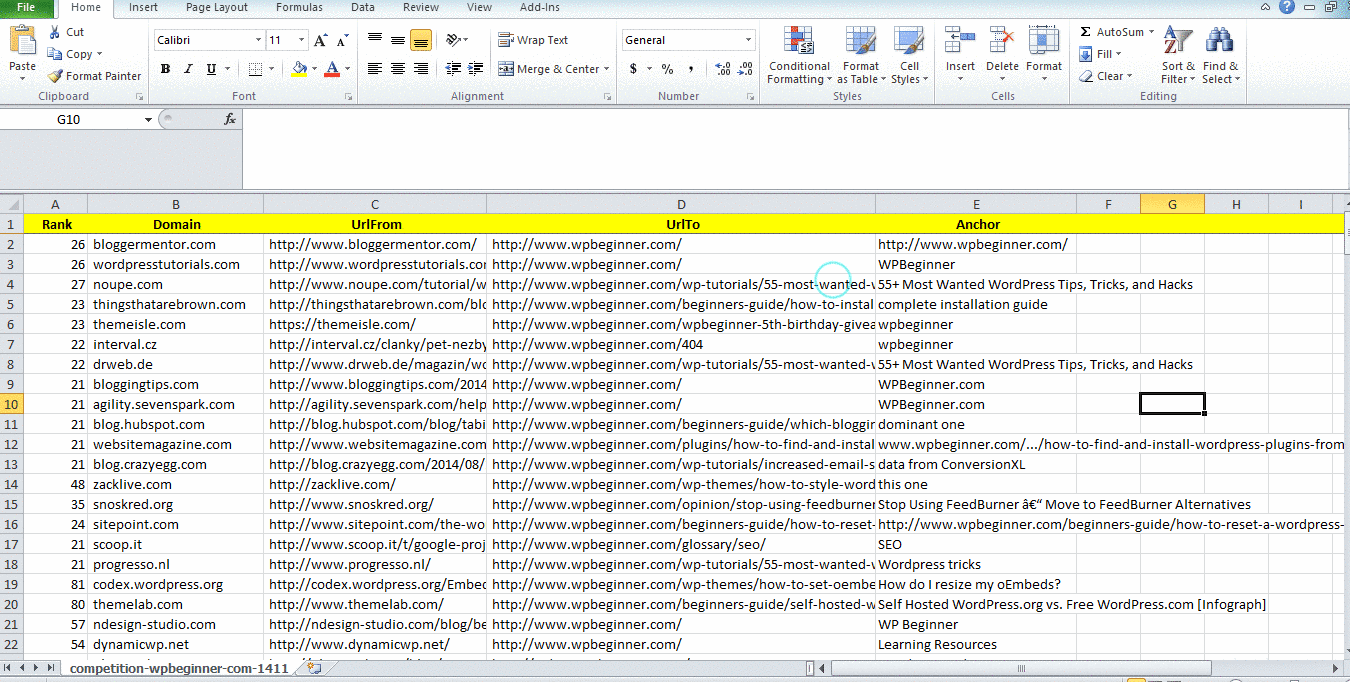
Task: Toggle Bottom Align button
Action: [421, 40]
